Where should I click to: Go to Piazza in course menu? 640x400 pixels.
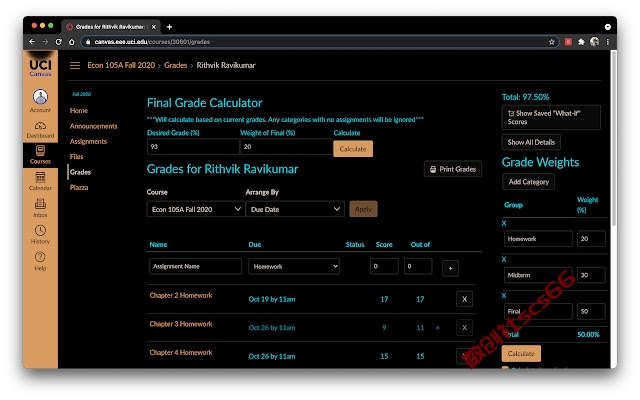[79, 187]
